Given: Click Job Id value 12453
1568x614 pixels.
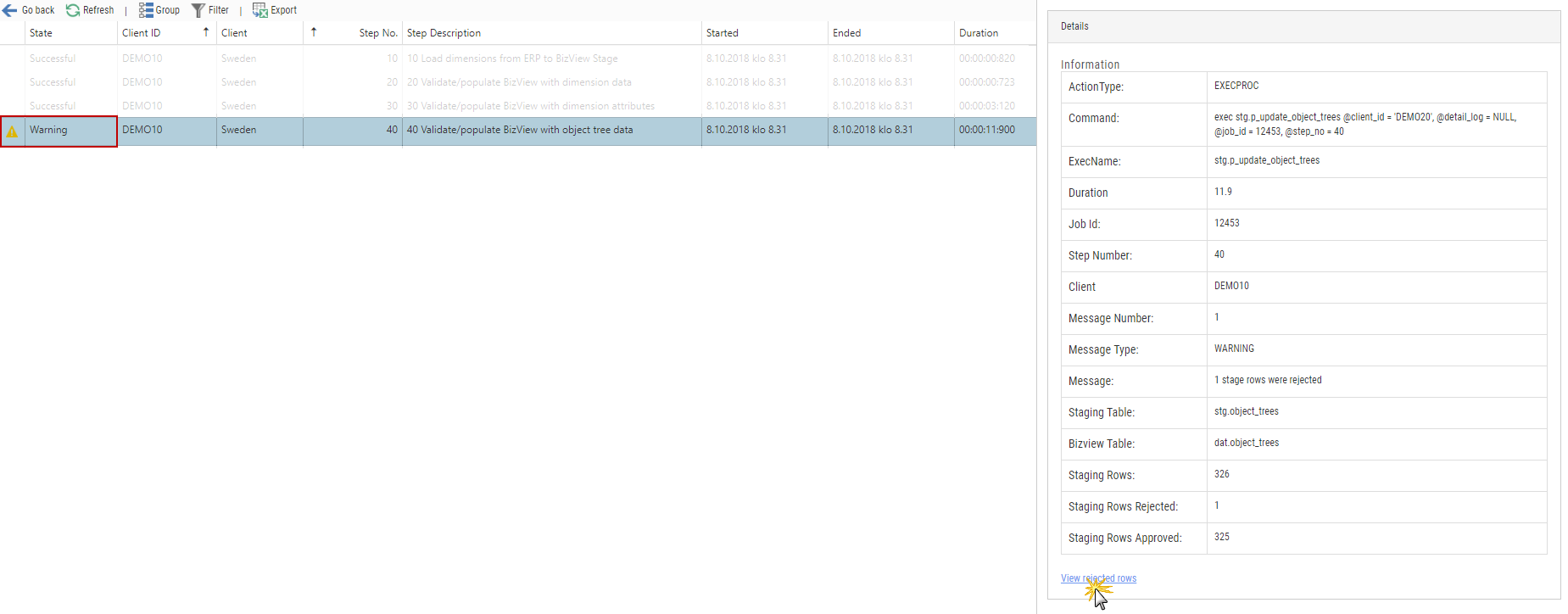Looking at the screenshot, I should pos(1226,223).
